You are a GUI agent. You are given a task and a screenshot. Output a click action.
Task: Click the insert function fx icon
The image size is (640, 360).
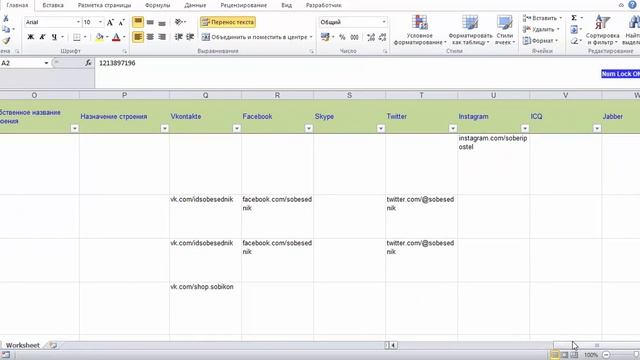[x=88, y=63]
